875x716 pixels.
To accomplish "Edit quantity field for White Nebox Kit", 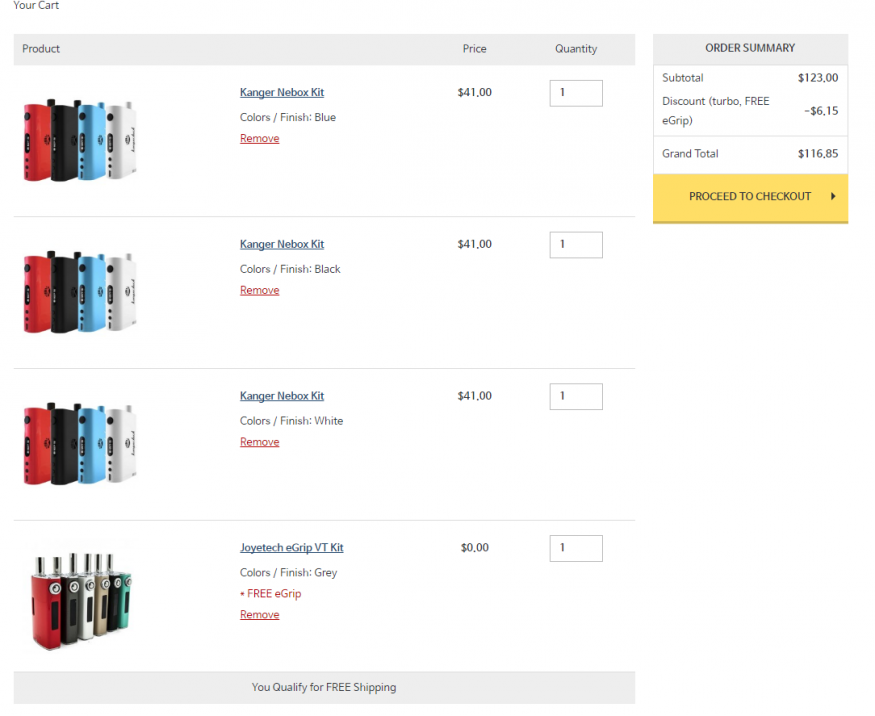I will (x=576, y=397).
